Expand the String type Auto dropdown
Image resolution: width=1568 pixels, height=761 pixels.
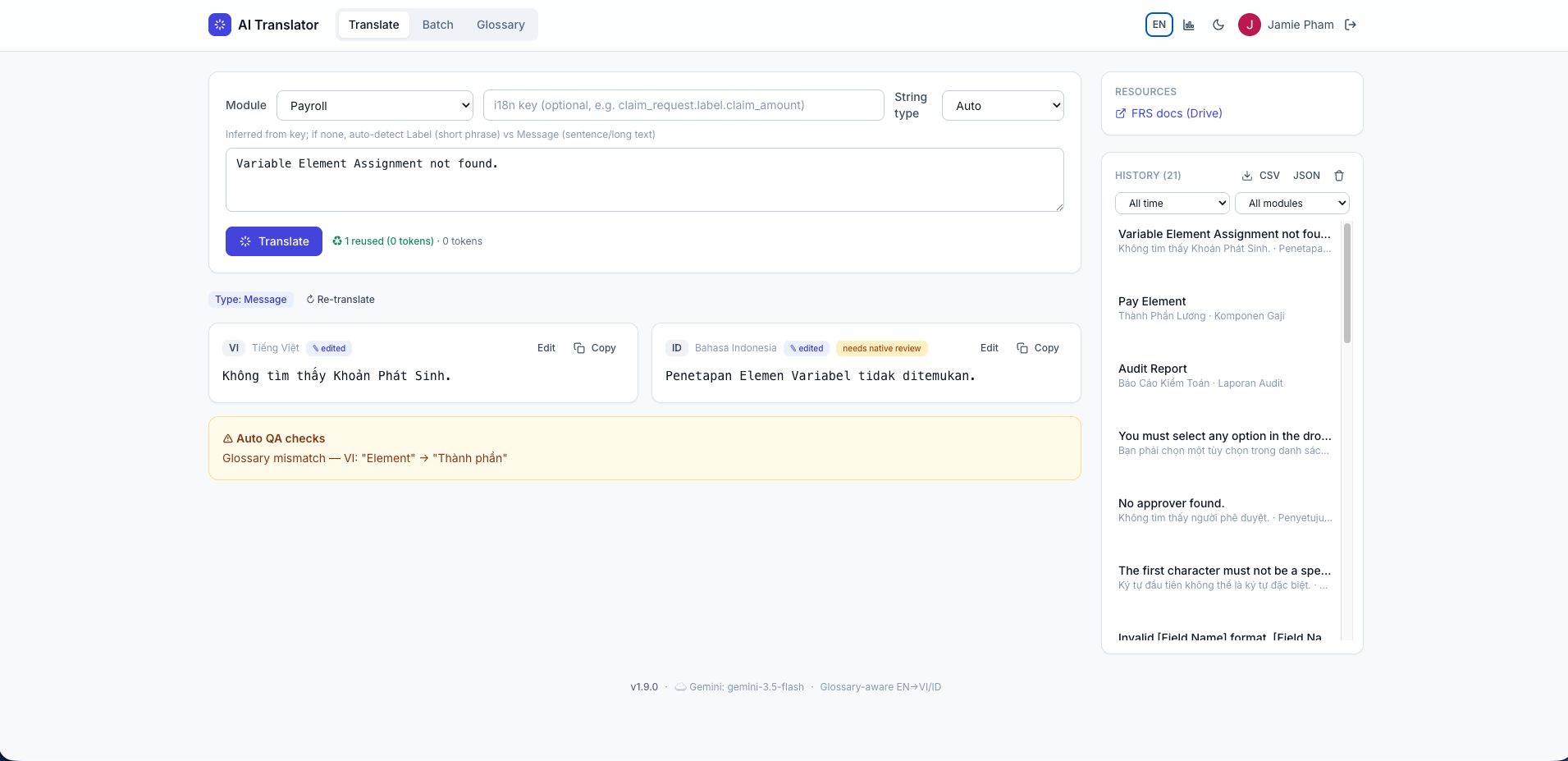pyautogui.click(x=1003, y=105)
